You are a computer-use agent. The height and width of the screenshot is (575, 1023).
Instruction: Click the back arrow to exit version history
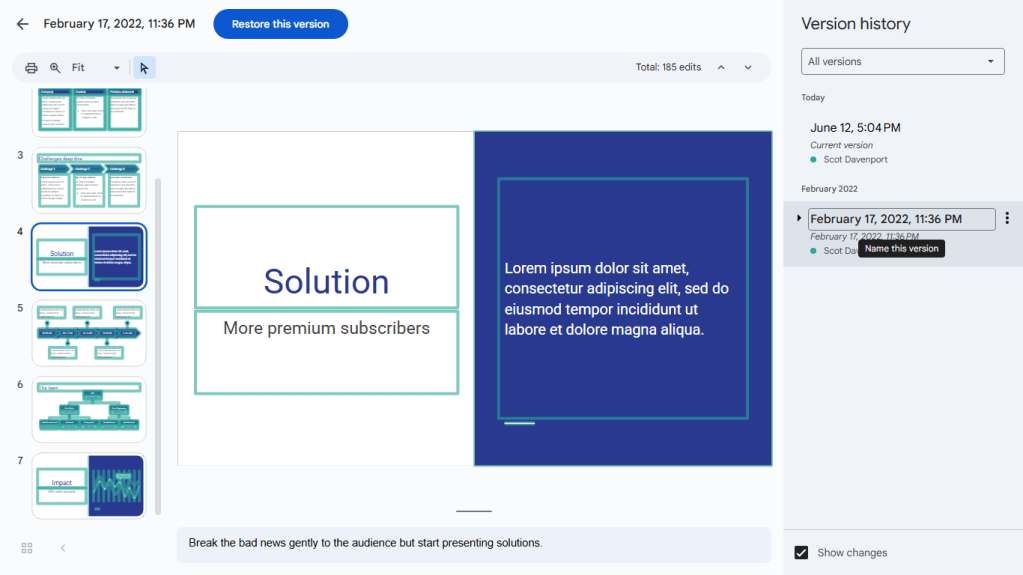tap(22, 24)
